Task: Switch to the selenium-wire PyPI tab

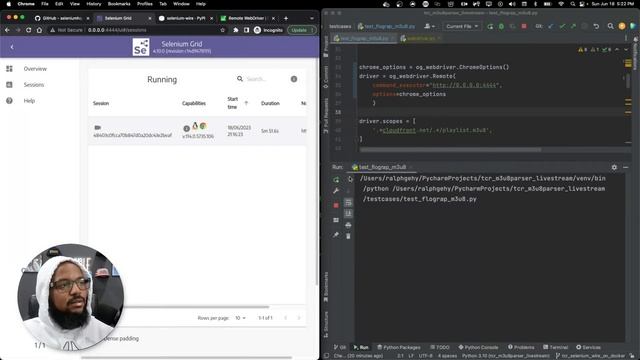Action: (185, 18)
